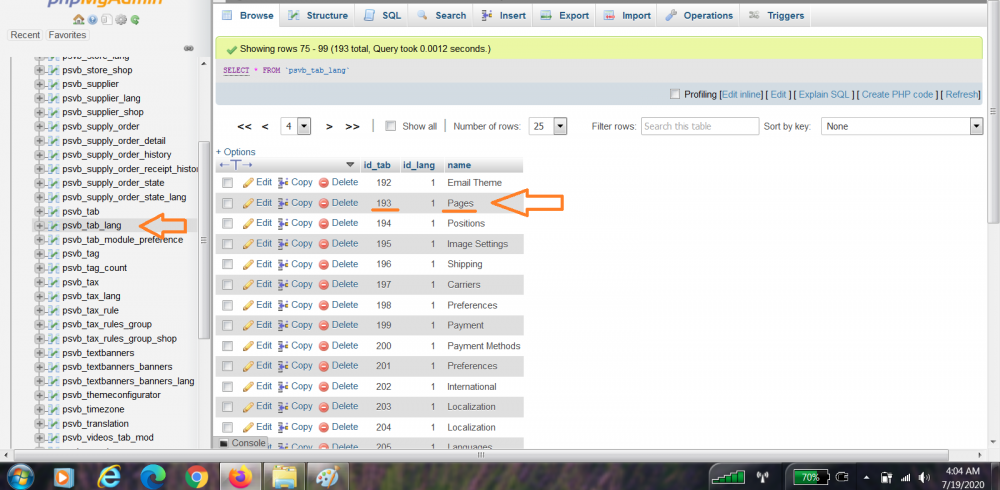Switch to the Structure tab
Viewport: 1000px width, 490px height.
(318, 15)
